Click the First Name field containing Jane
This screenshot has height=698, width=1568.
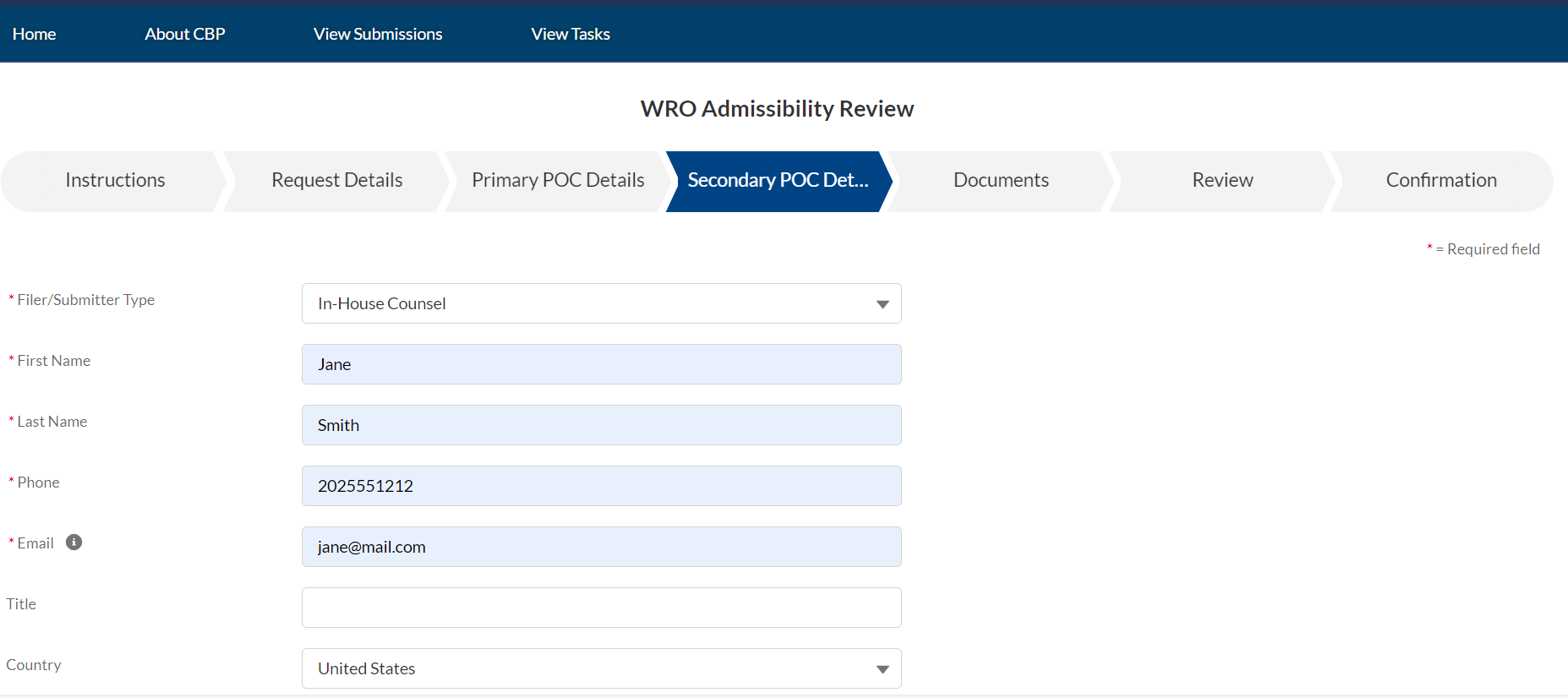click(600, 364)
